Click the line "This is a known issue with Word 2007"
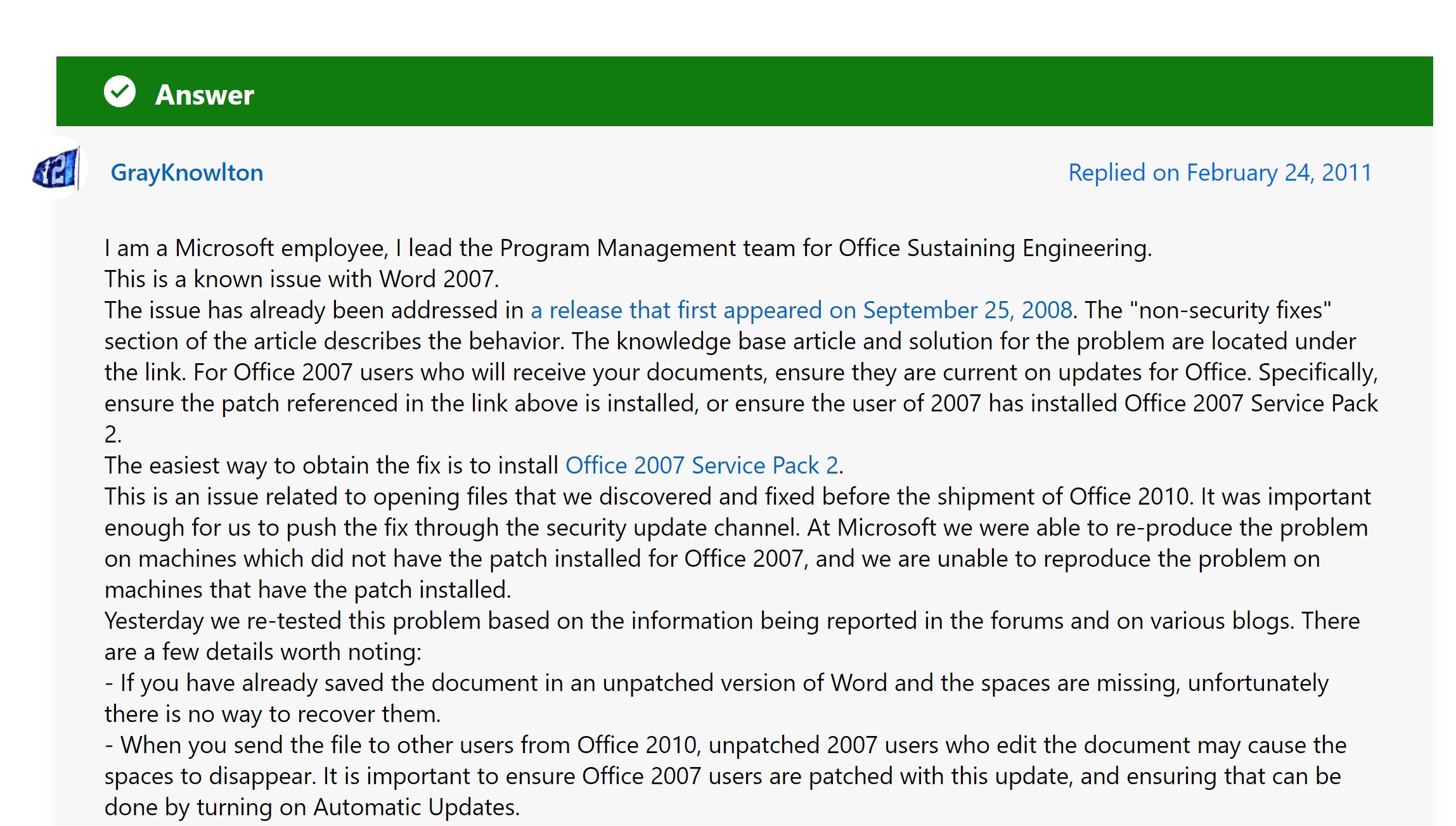 301,280
